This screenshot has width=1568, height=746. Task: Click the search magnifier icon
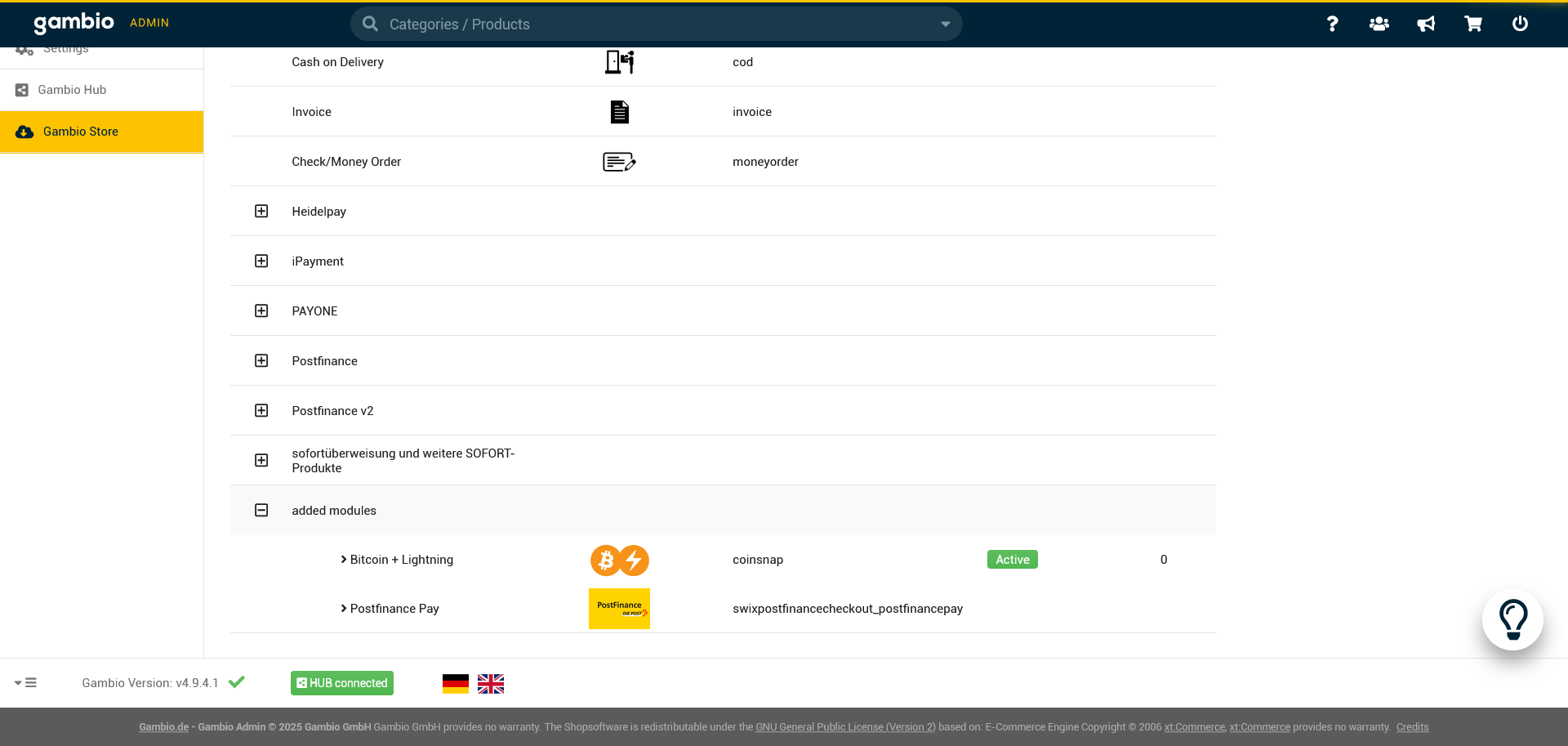pyautogui.click(x=370, y=24)
